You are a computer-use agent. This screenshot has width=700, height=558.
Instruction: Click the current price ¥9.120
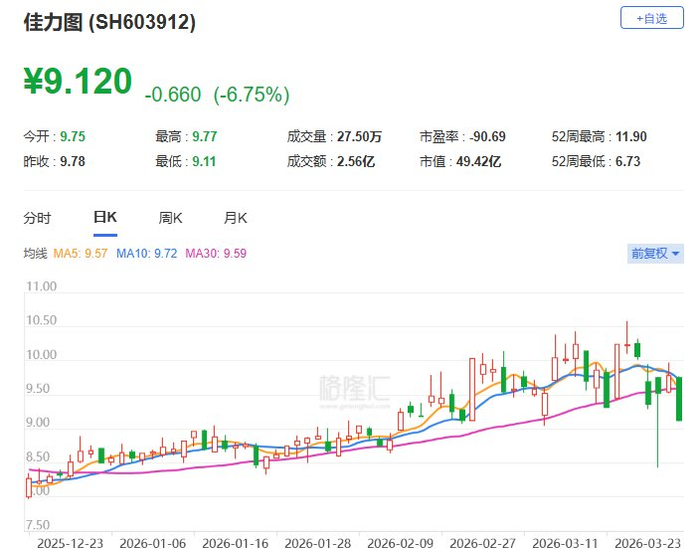tap(78, 81)
